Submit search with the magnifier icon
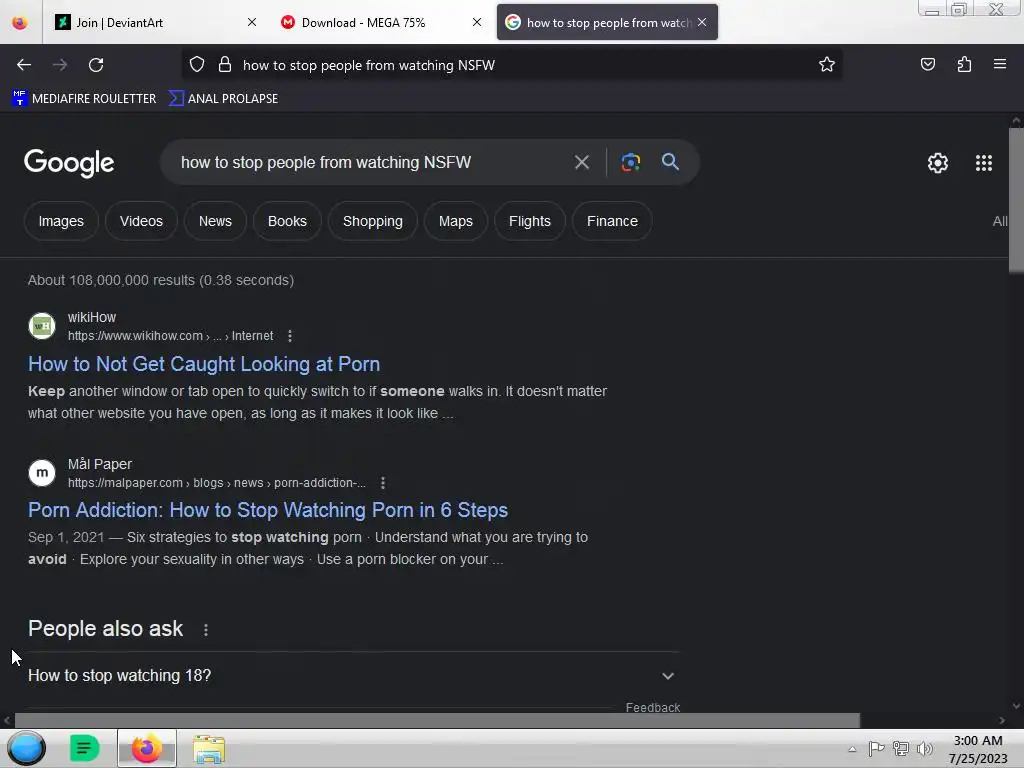 [x=670, y=161]
